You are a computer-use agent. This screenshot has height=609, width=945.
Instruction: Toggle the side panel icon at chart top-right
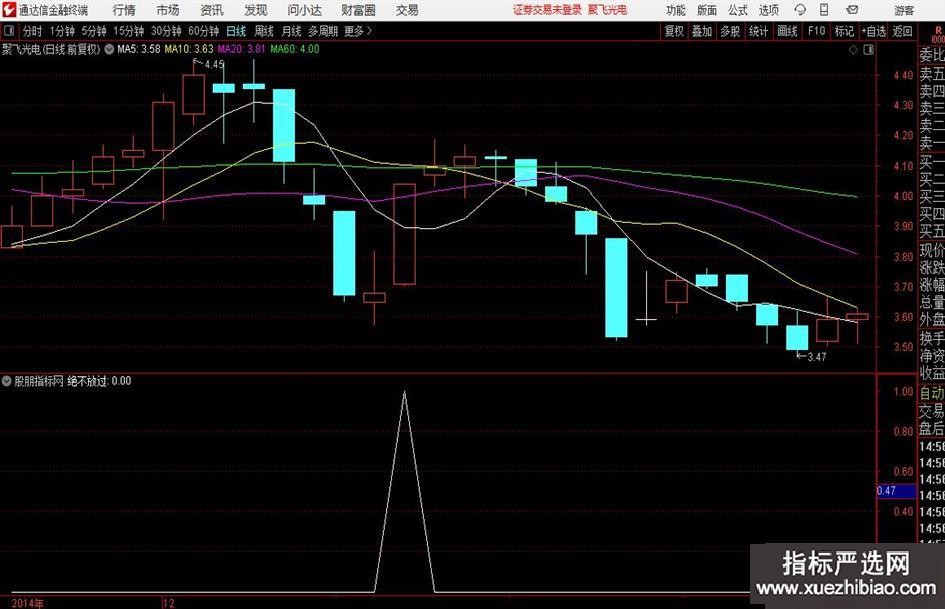pos(868,50)
